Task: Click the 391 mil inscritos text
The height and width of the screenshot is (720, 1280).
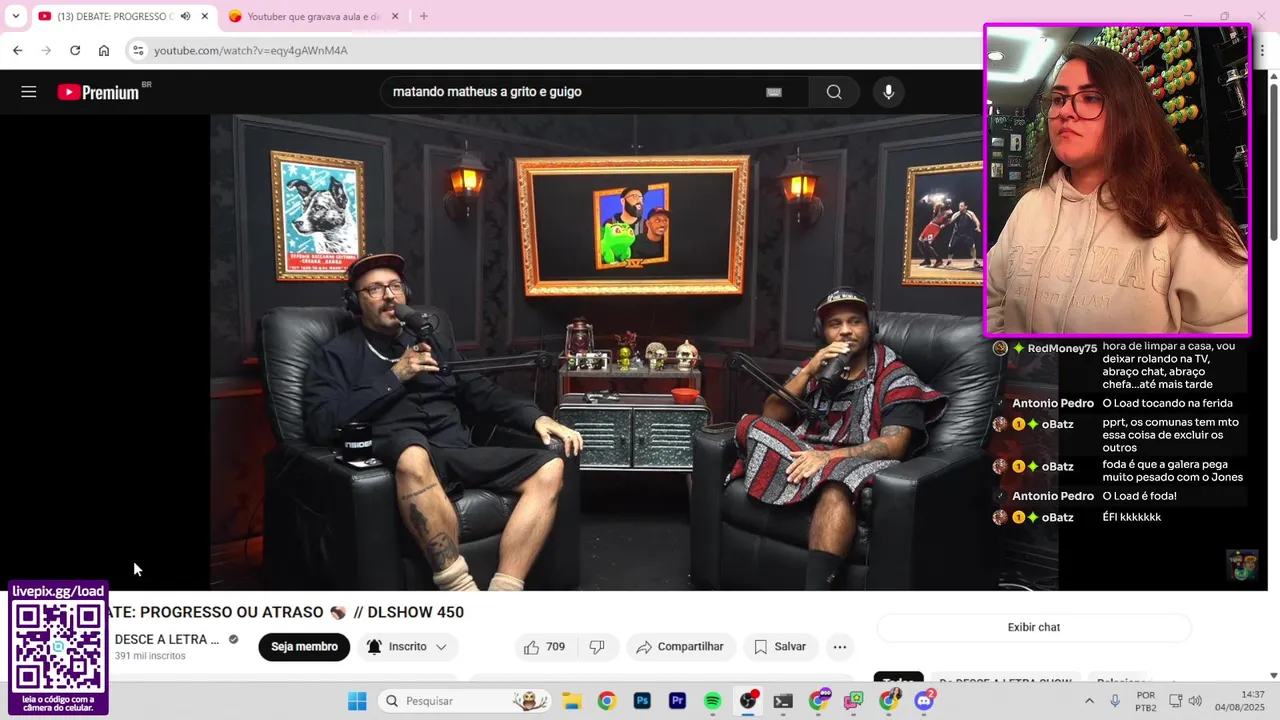Action: point(150,656)
